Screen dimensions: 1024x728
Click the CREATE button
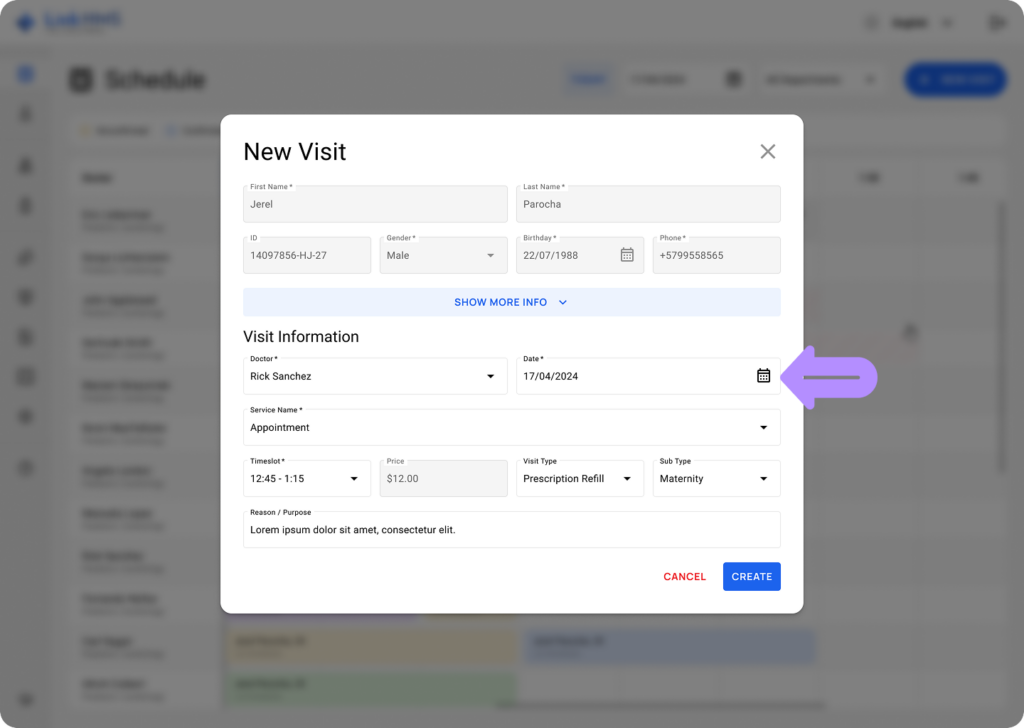tap(752, 577)
